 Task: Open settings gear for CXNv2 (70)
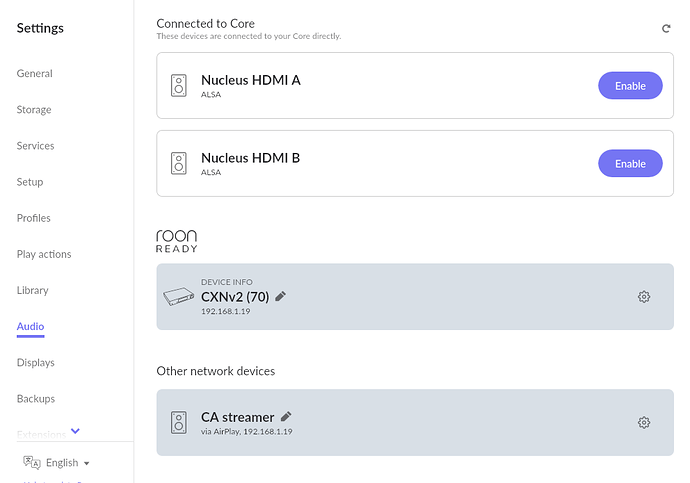pos(644,297)
